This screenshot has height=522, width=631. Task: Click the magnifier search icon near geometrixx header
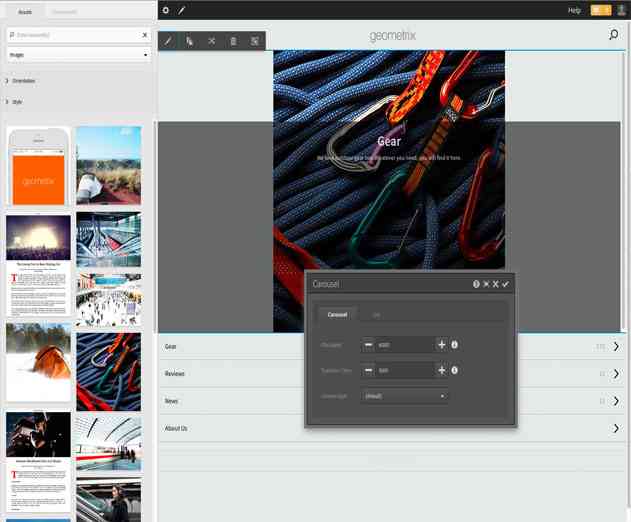pyautogui.click(x=613, y=35)
